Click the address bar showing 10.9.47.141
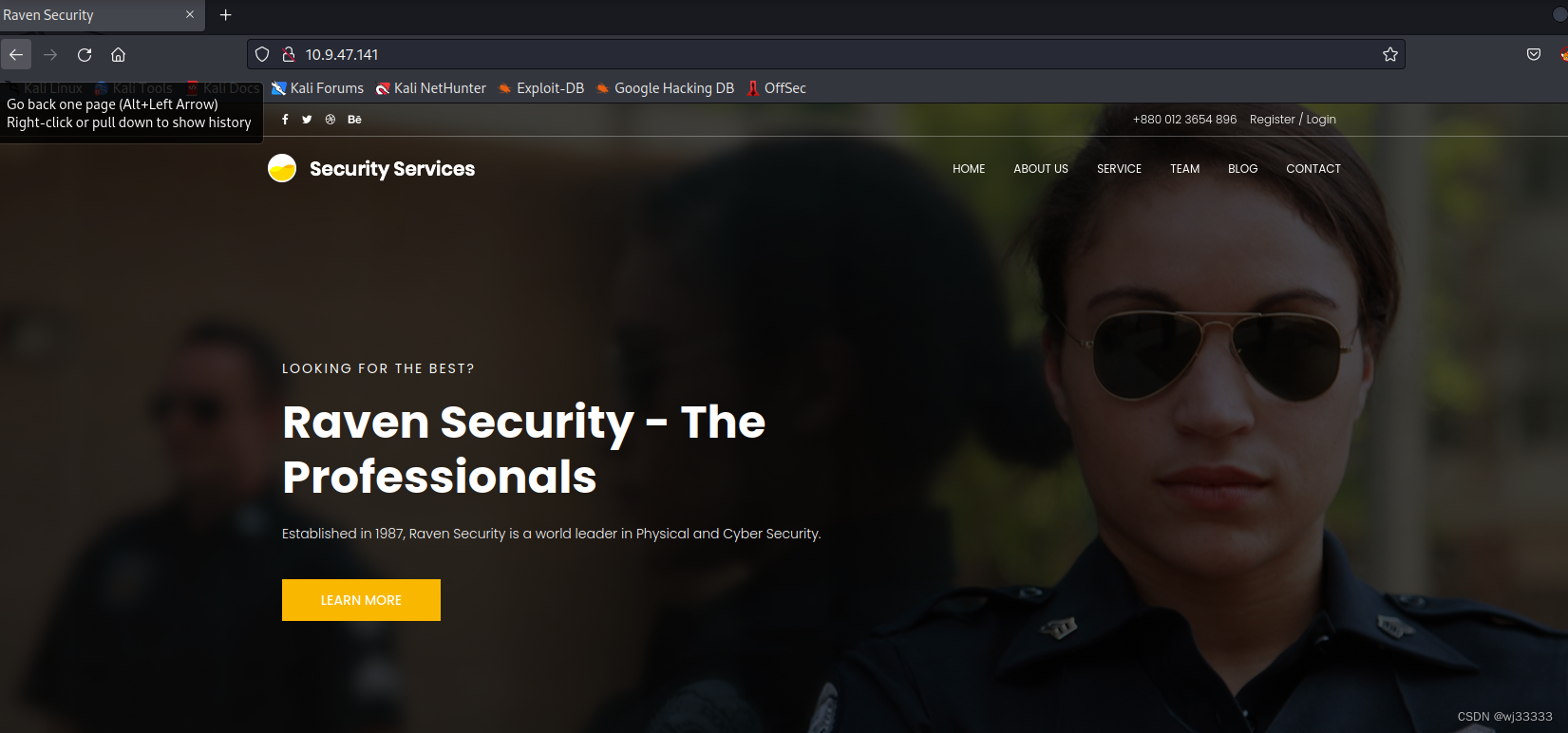The width and height of the screenshot is (1568, 733). tap(826, 54)
